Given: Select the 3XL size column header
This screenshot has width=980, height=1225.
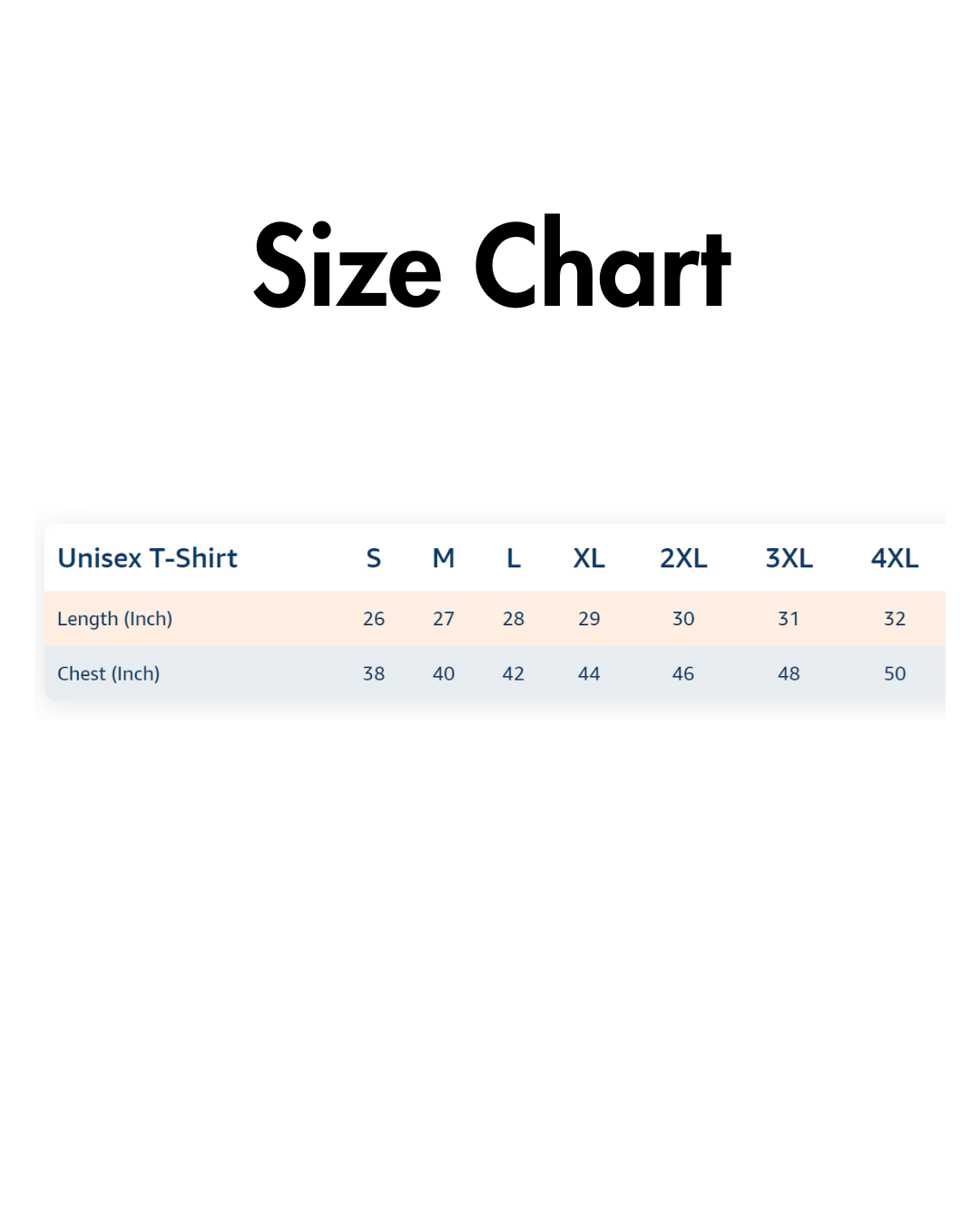Looking at the screenshot, I should 789,558.
